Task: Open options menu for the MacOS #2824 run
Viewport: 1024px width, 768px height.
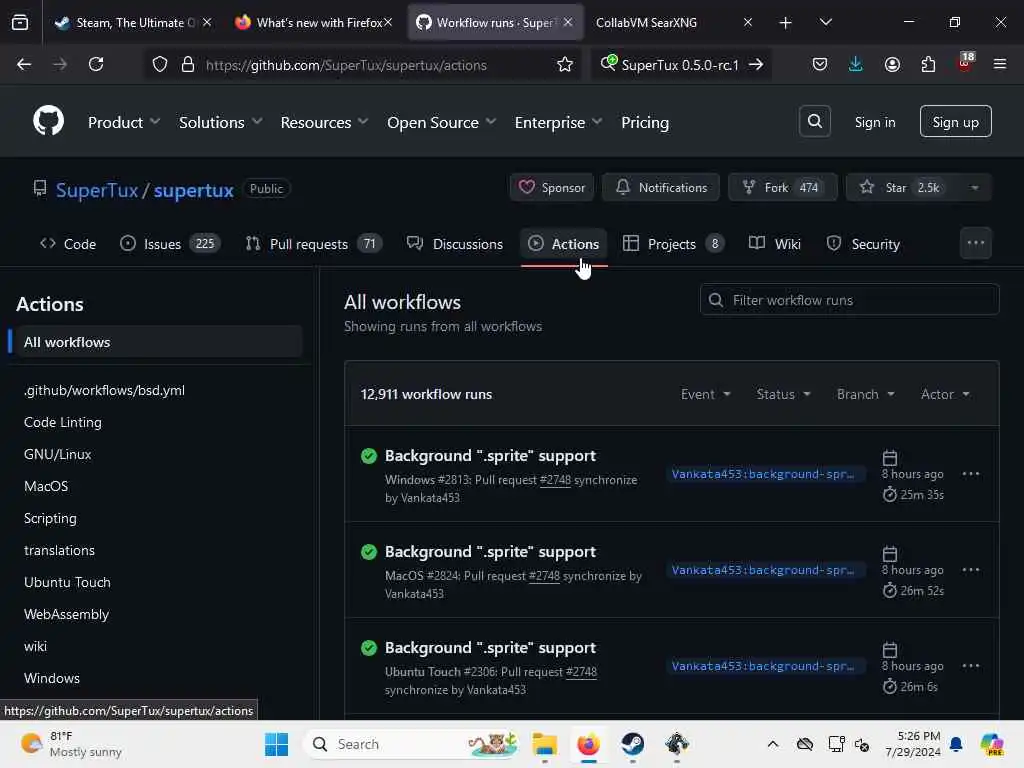Action: tap(970, 569)
